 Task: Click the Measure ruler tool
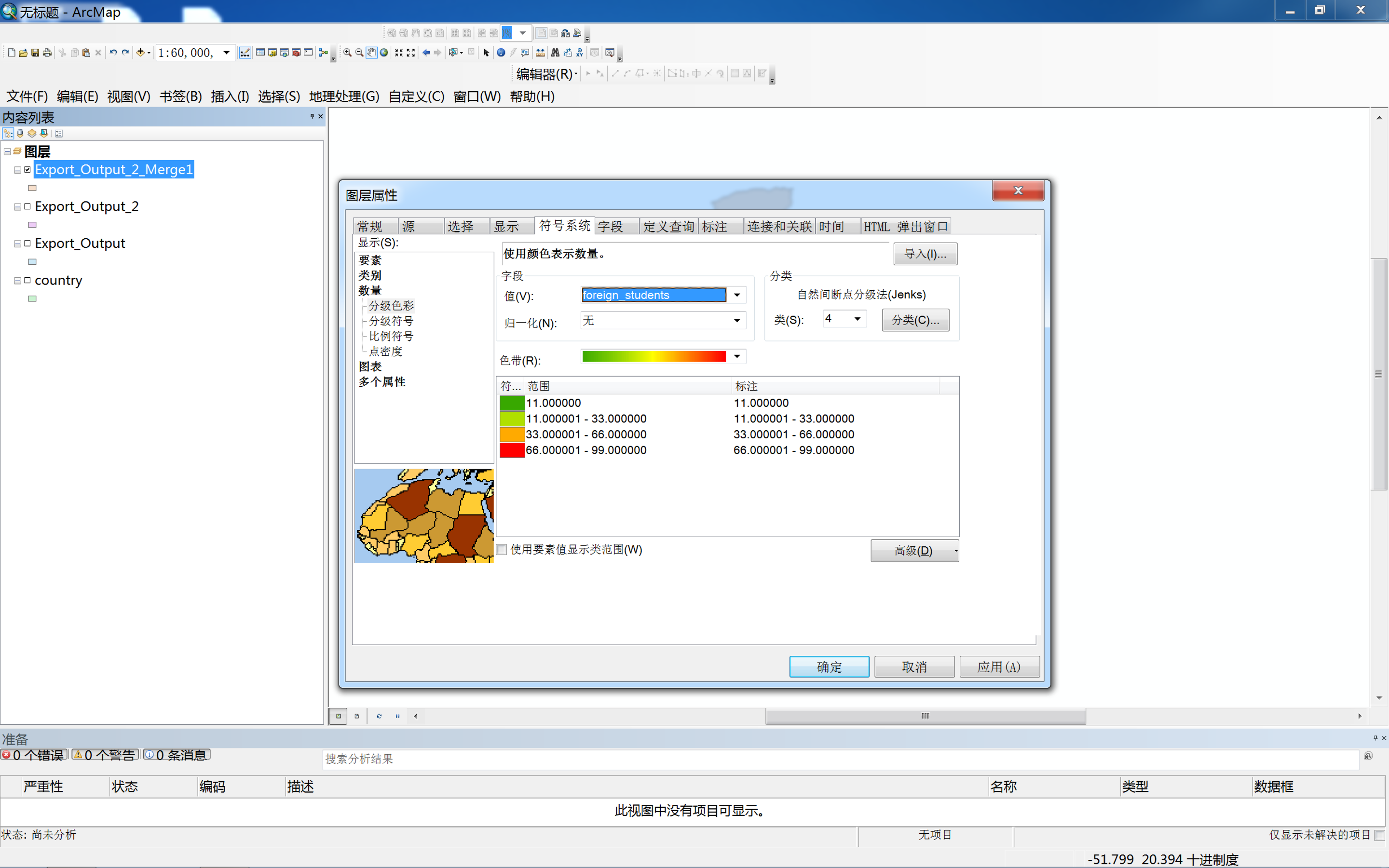pyautogui.click(x=540, y=53)
